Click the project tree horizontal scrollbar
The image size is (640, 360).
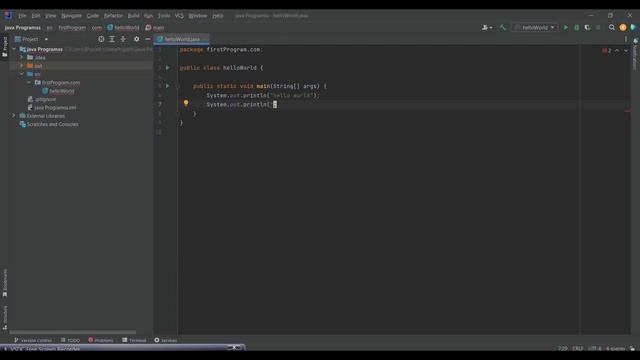click(x=73, y=332)
